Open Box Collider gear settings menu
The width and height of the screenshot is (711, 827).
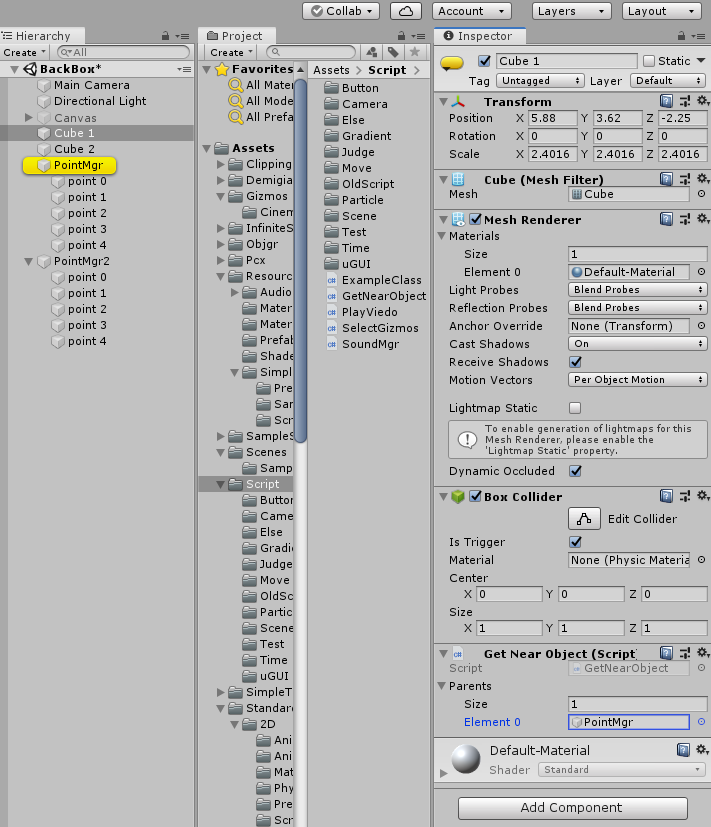[x=703, y=496]
